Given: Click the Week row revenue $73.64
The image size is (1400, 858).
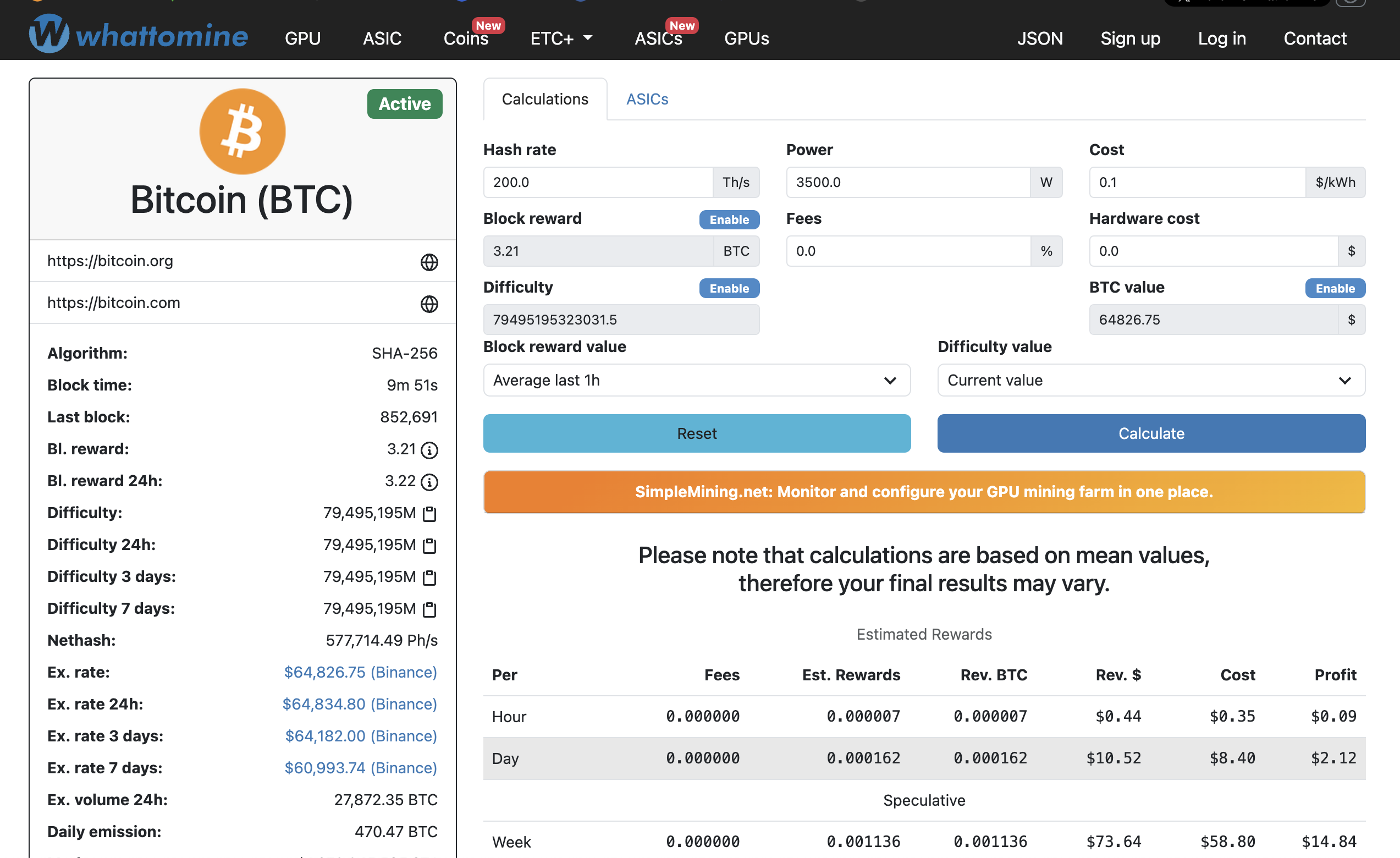Looking at the screenshot, I should 1113,842.
